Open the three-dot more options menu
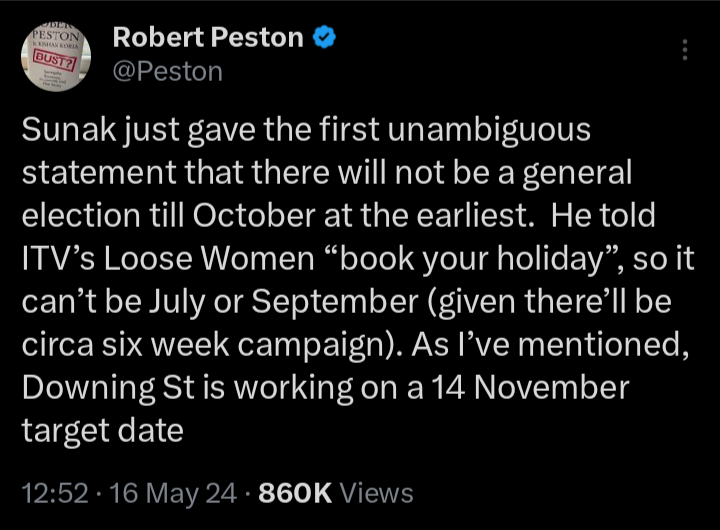This screenshot has height=530, width=720. pos(685,50)
